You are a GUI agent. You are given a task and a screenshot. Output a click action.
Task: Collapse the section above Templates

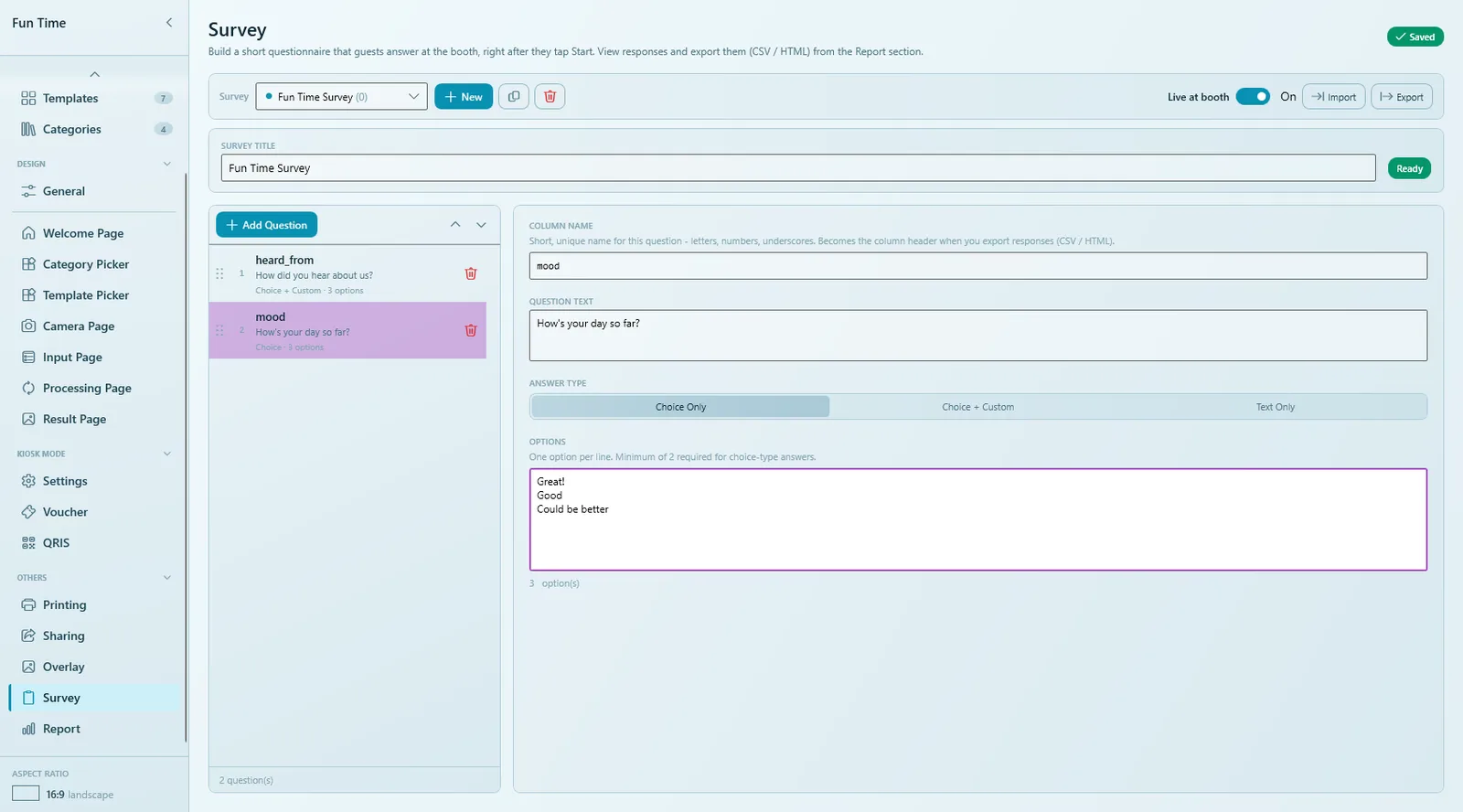95,74
